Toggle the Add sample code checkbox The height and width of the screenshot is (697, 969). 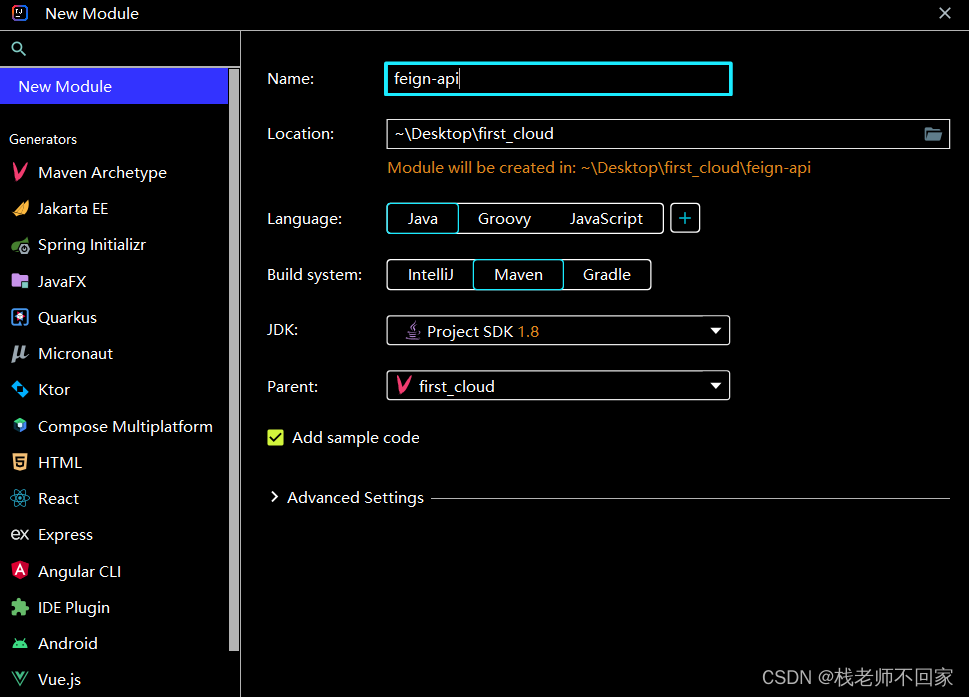coord(276,437)
